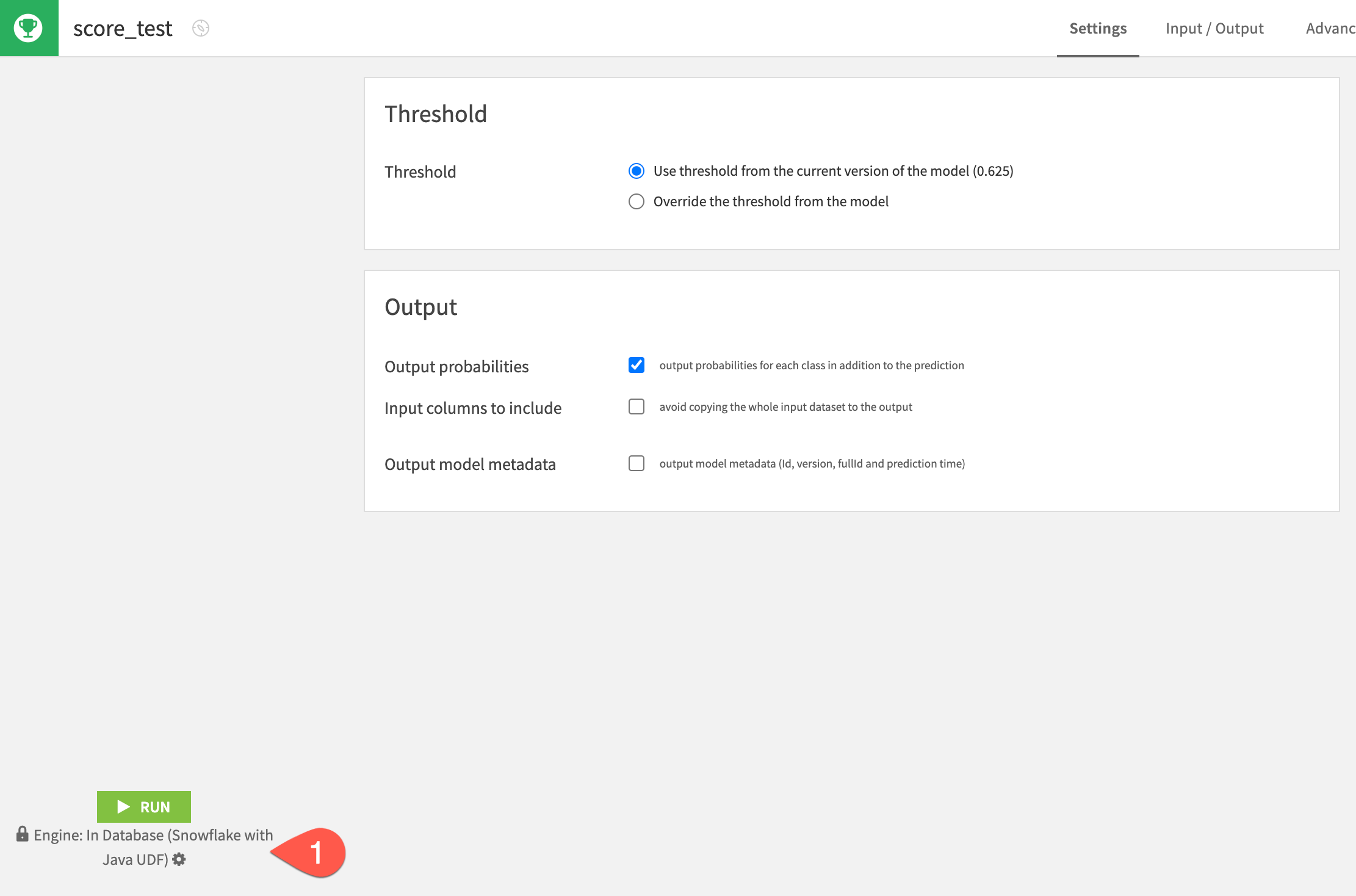Viewport: 1356px width, 896px height.
Task: Click the Output section heading
Action: (420, 306)
